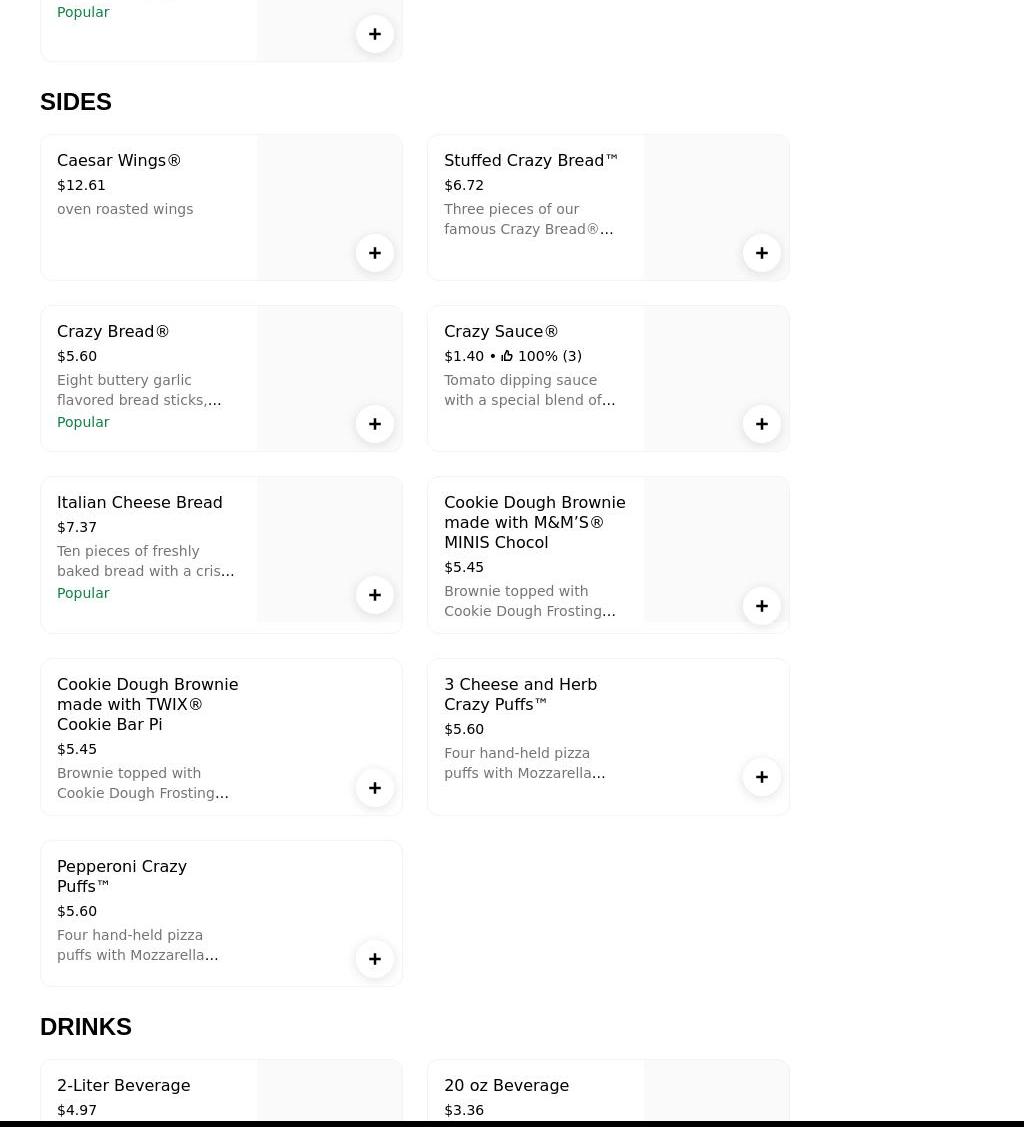Add Italian Cheese Bread via plus icon

pos(375,595)
